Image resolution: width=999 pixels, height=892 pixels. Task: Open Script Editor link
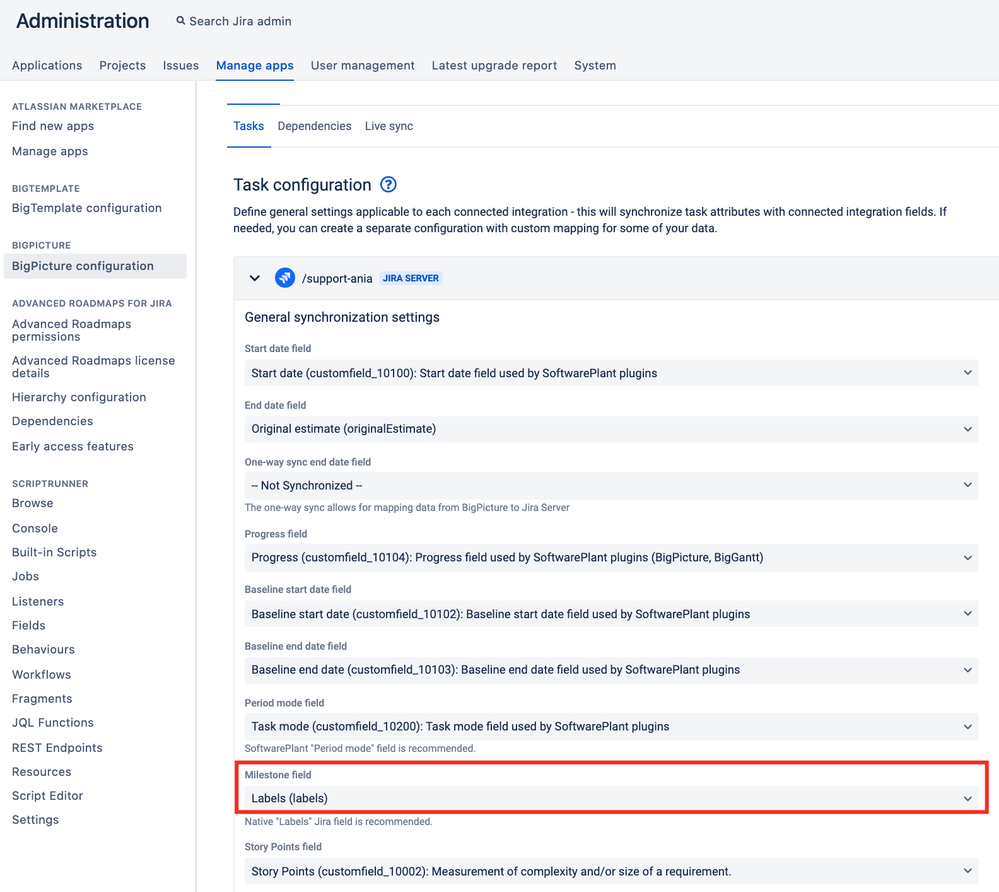pyautogui.click(x=48, y=796)
